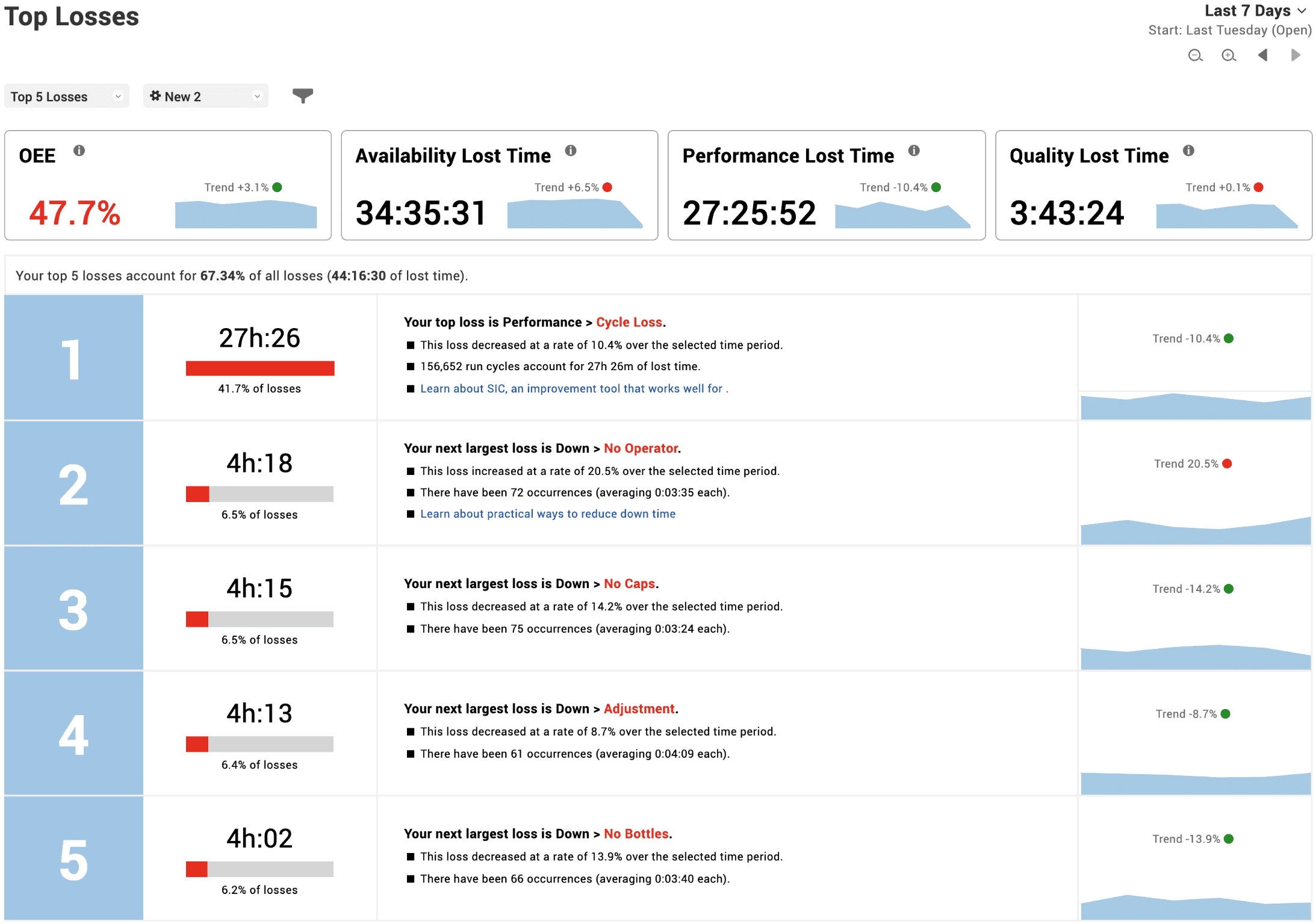Image resolution: width=1316 pixels, height=924 pixels.
Task: Click the Top 5 Losses tab menu item
Action: coord(66,96)
